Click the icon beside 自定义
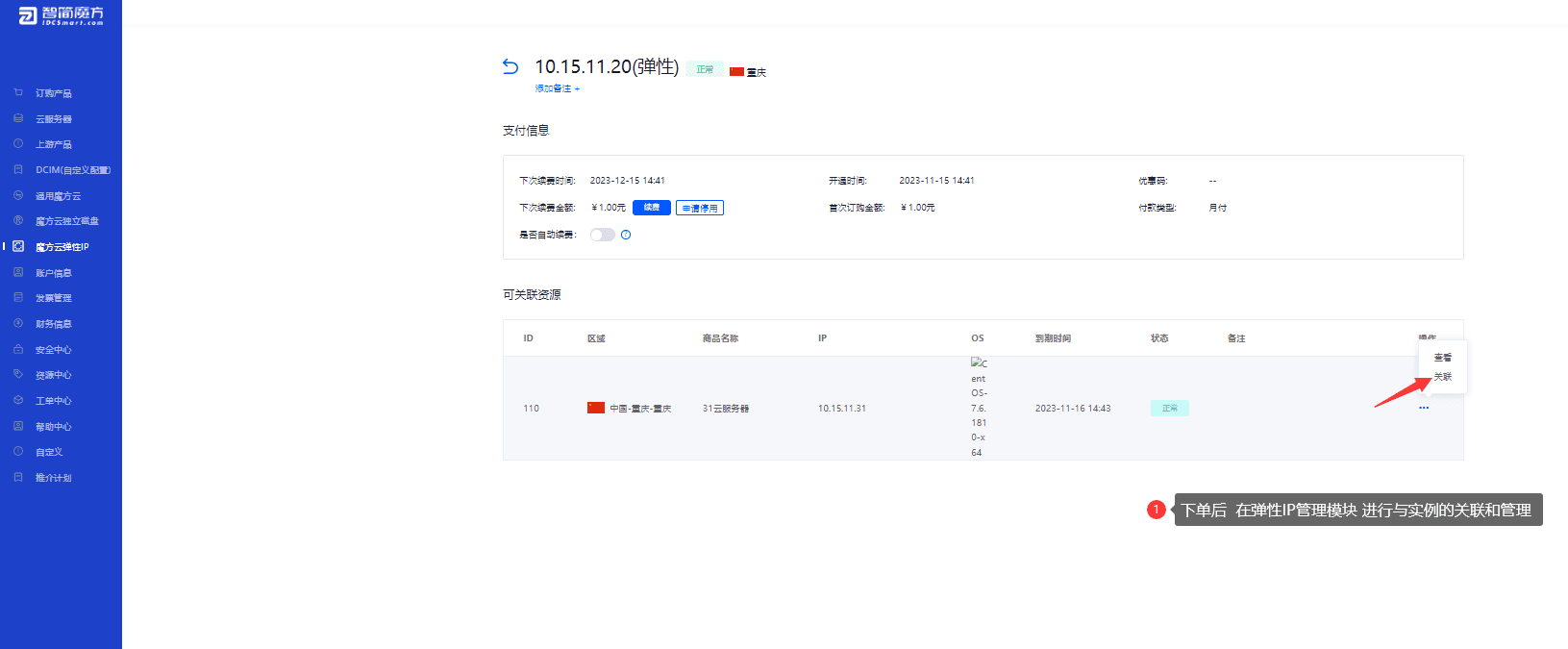This screenshot has height=649, width=1568. pyautogui.click(x=18, y=451)
